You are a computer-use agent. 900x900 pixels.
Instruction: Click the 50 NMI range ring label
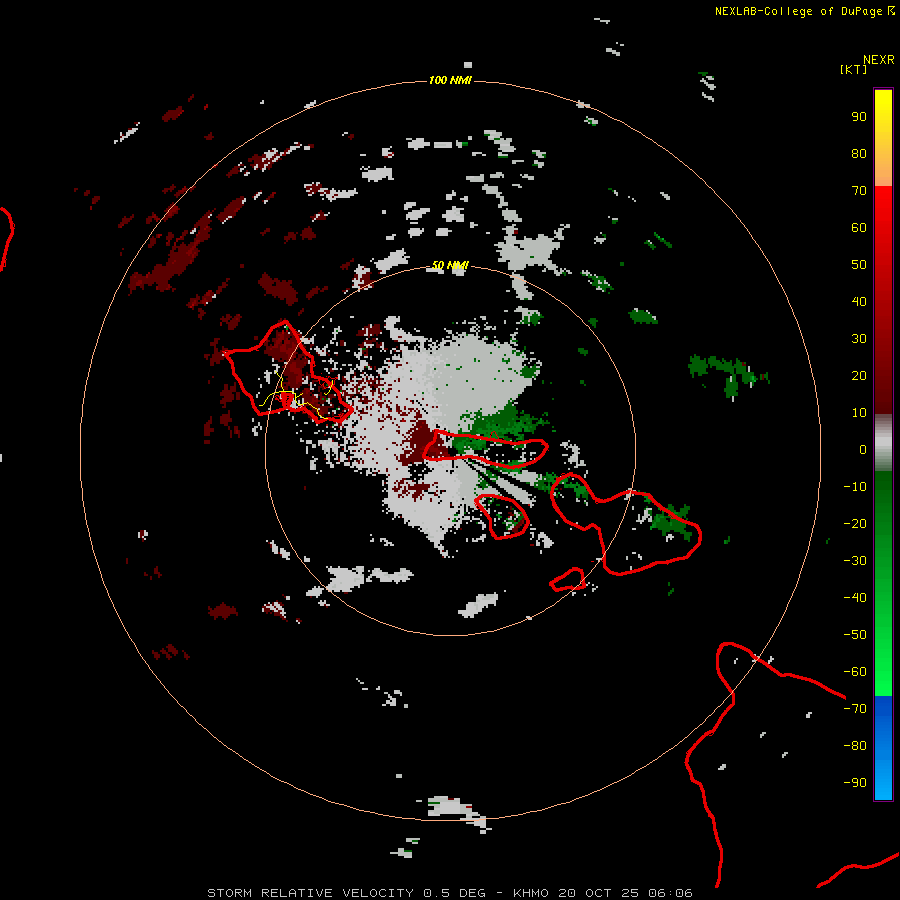tap(450, 265)
